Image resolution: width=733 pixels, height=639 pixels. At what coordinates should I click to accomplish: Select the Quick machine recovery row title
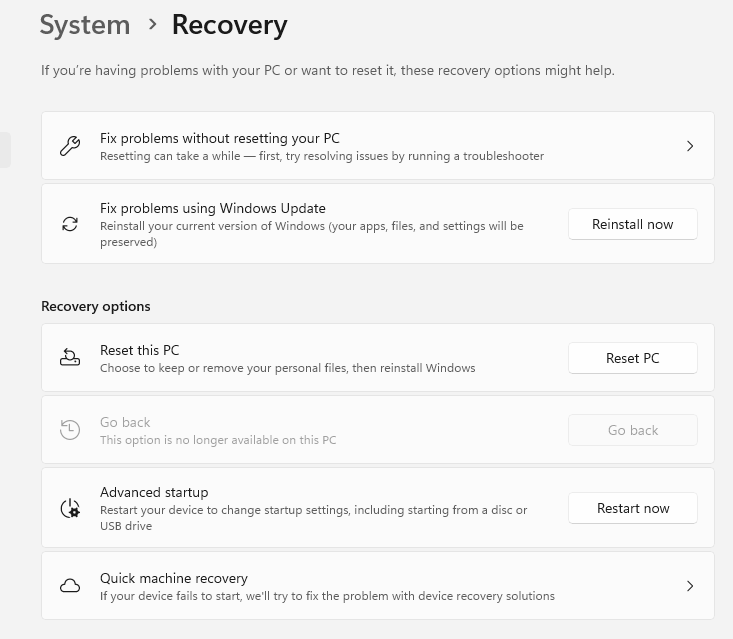point(174,578)
